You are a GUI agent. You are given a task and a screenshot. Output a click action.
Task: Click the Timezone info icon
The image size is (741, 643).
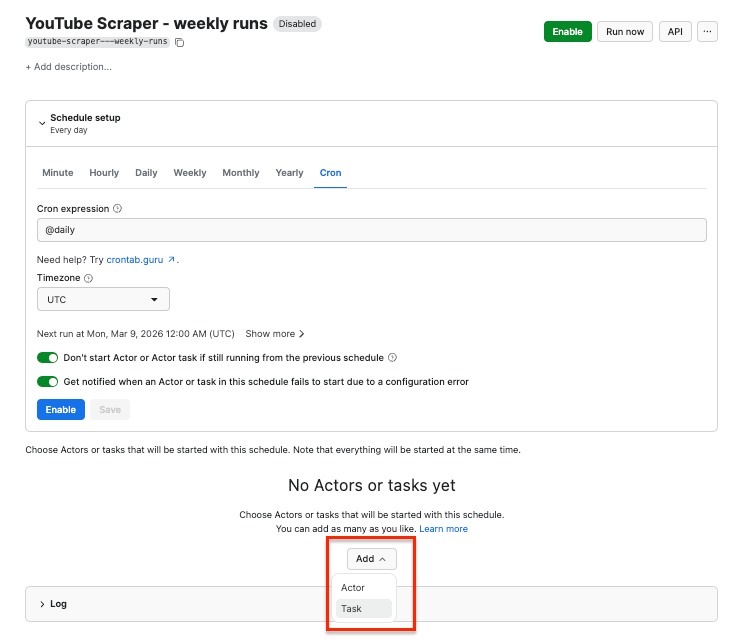click(89, 279)
